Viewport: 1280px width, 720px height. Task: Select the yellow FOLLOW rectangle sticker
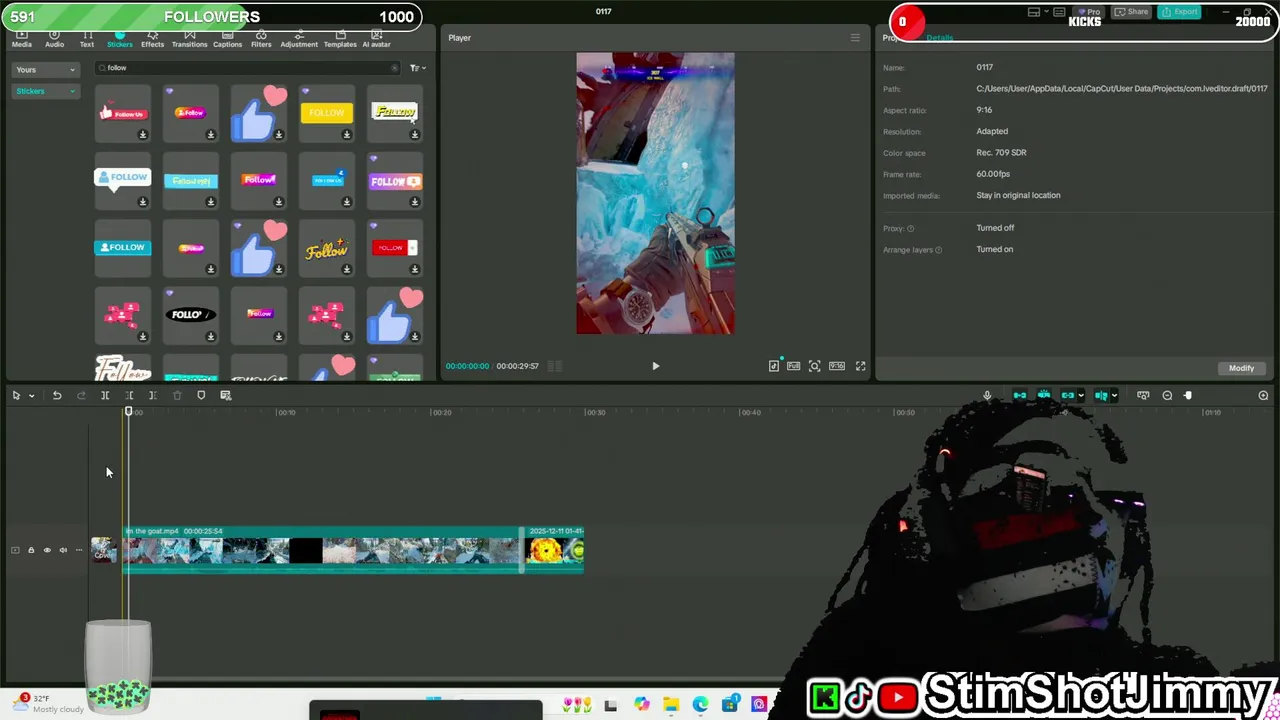click(326, 112)
